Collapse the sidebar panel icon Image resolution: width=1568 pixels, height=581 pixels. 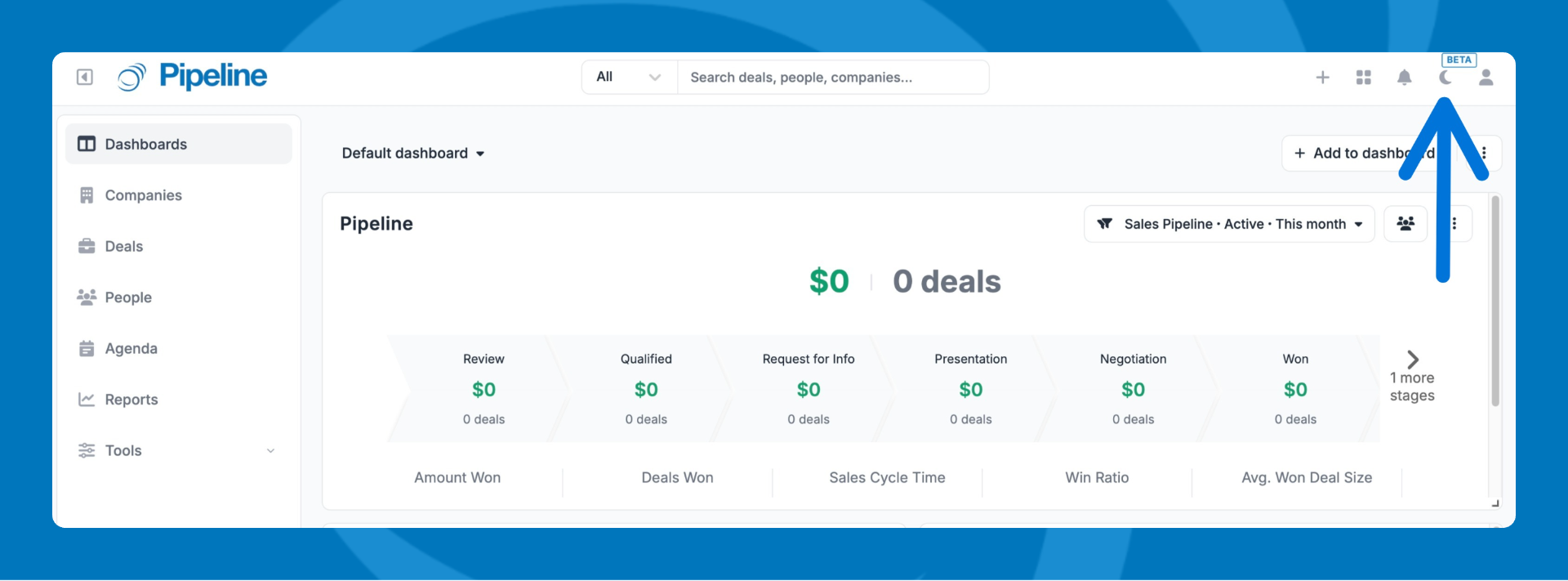85,77
